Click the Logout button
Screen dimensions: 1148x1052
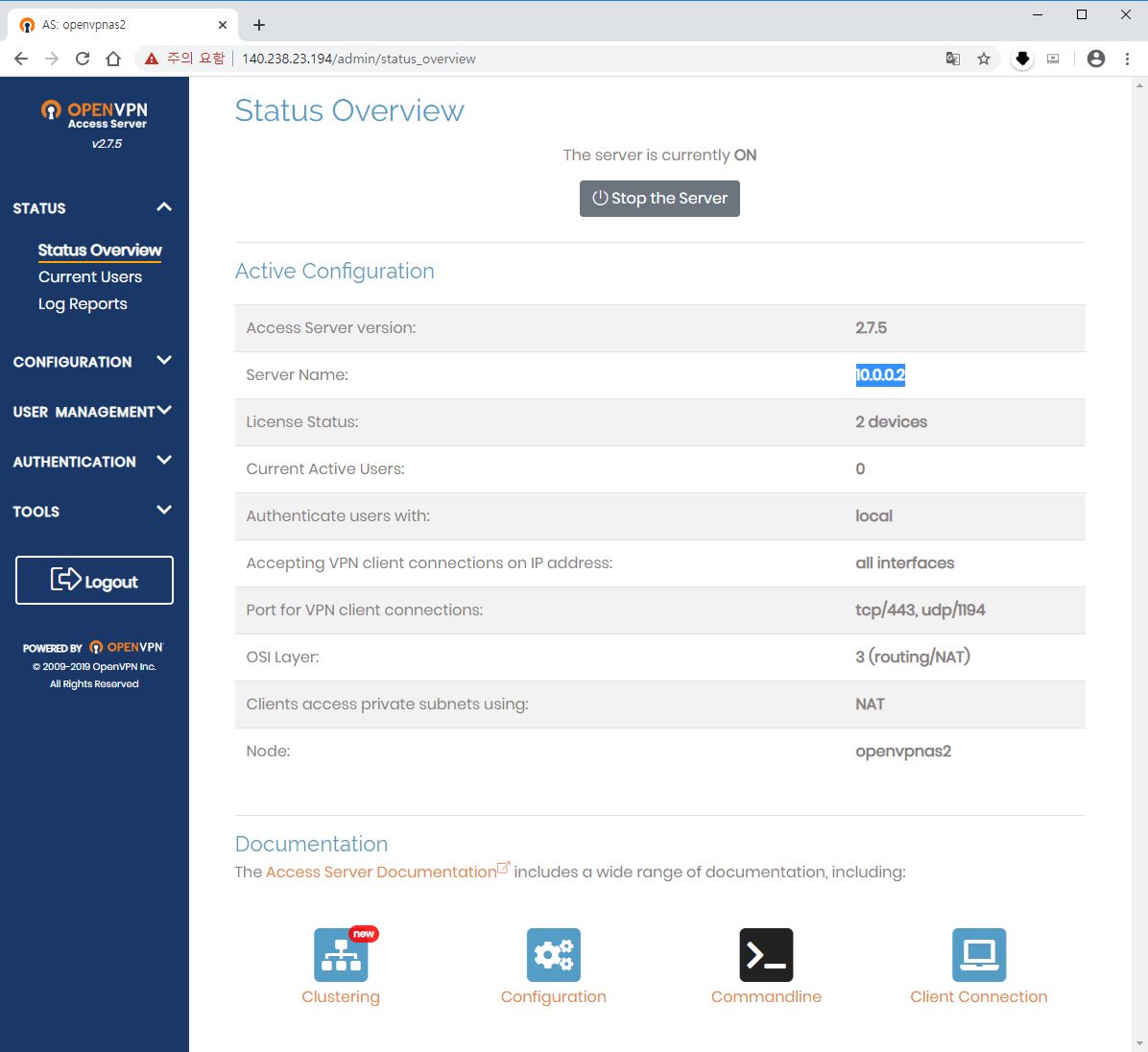94,581
